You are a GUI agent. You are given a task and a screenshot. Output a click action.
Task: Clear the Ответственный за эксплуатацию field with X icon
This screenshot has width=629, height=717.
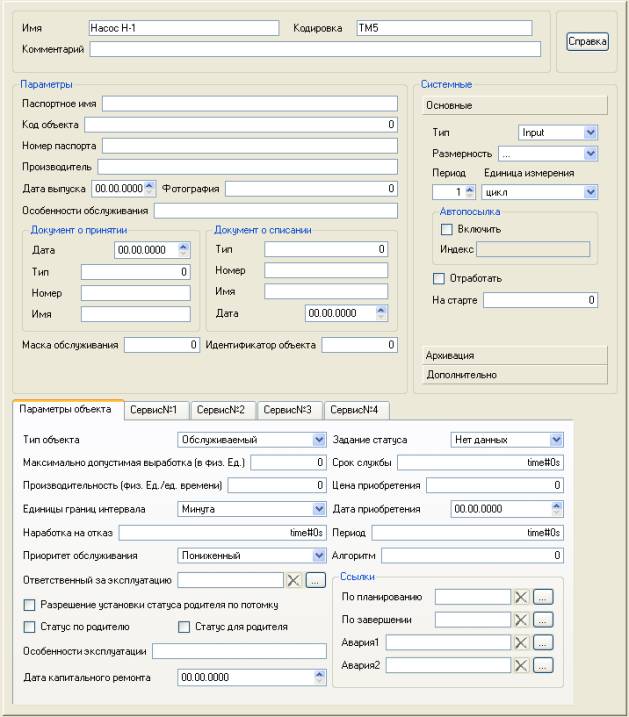point(293,580)
